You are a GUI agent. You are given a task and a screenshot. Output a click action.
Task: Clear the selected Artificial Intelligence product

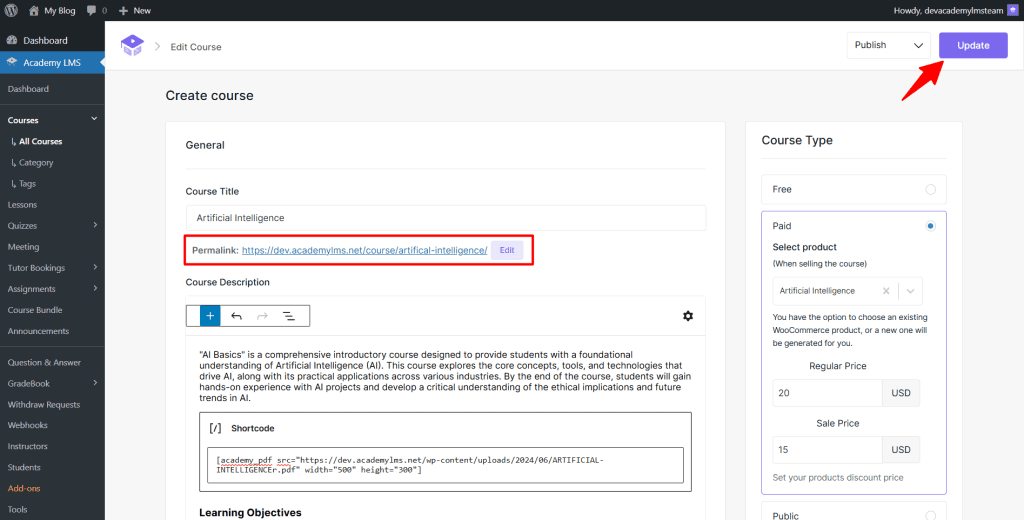[x=886, y=291]
